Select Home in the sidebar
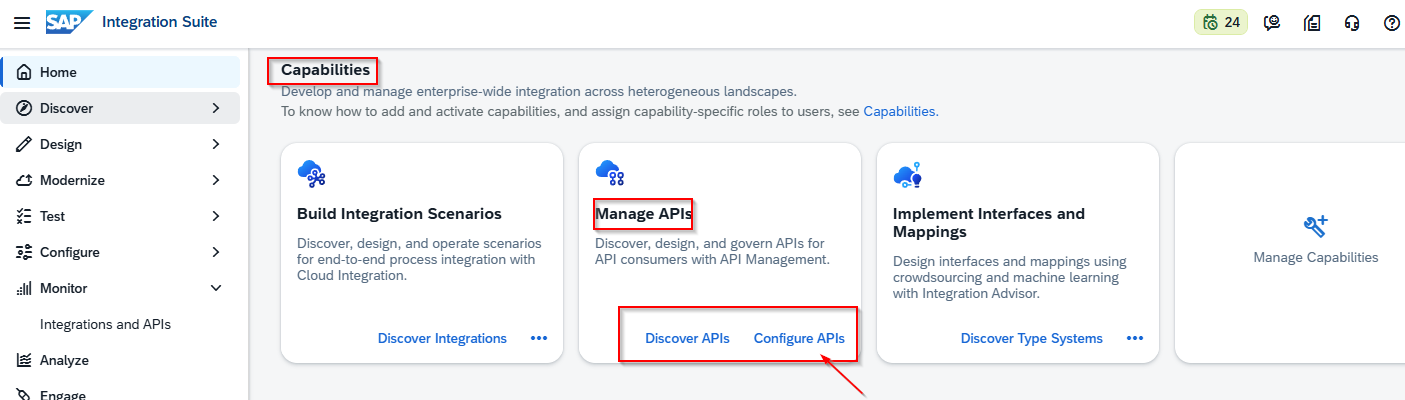 [x=120, y=72]
